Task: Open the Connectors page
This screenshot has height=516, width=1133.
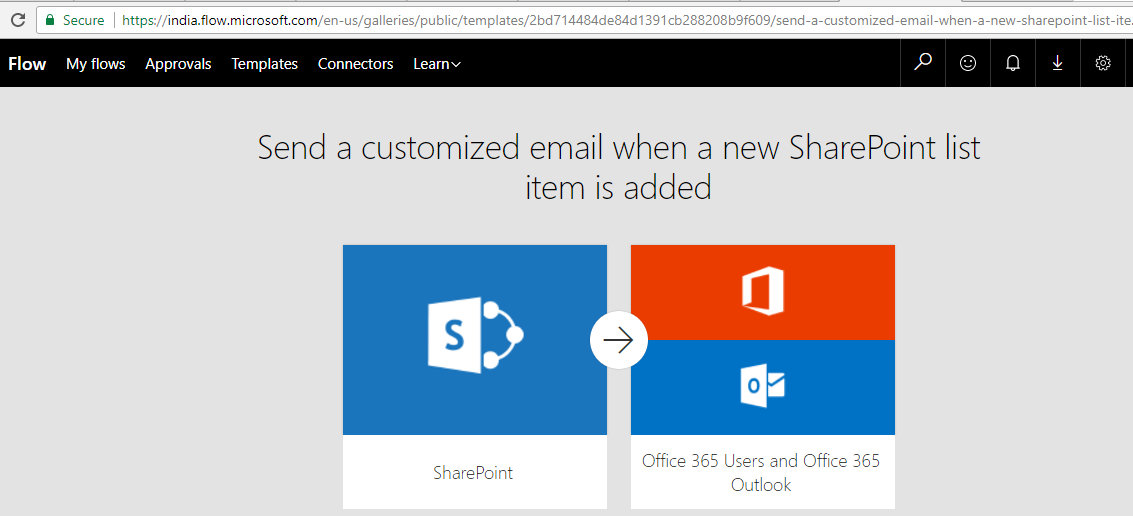Action: pos(356,64)
